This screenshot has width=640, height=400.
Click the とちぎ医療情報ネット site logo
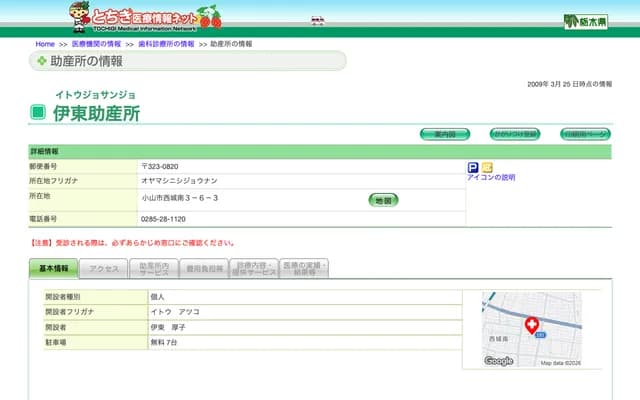(145, 16)
